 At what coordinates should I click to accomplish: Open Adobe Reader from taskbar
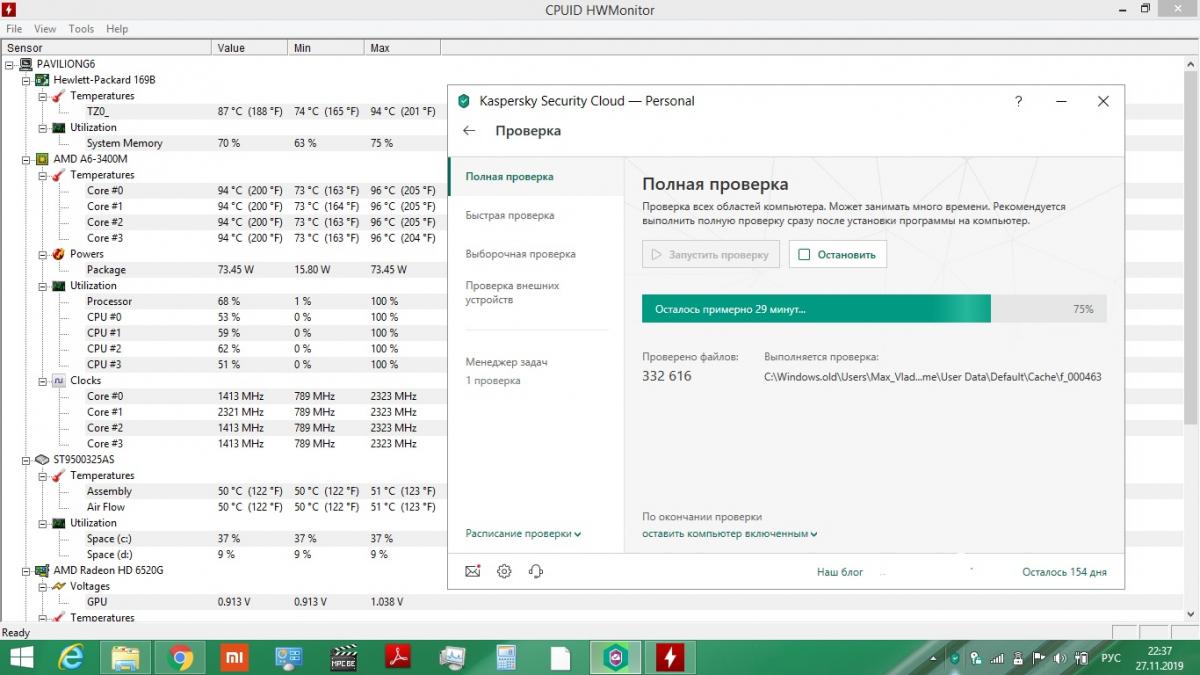(398, 657)
